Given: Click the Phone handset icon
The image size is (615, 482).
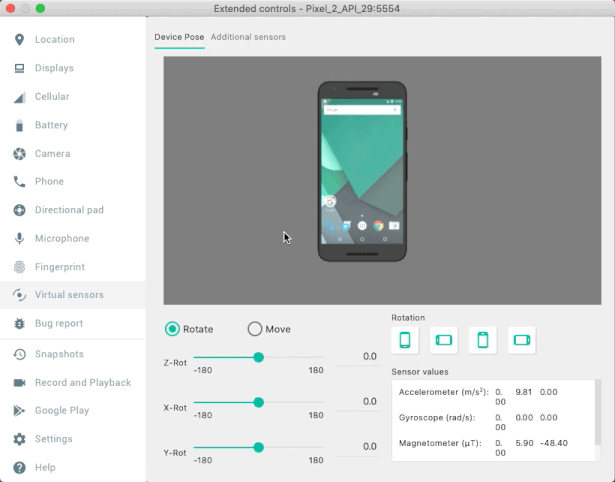Looking at the screenshot, I should (x=19, y=182).
